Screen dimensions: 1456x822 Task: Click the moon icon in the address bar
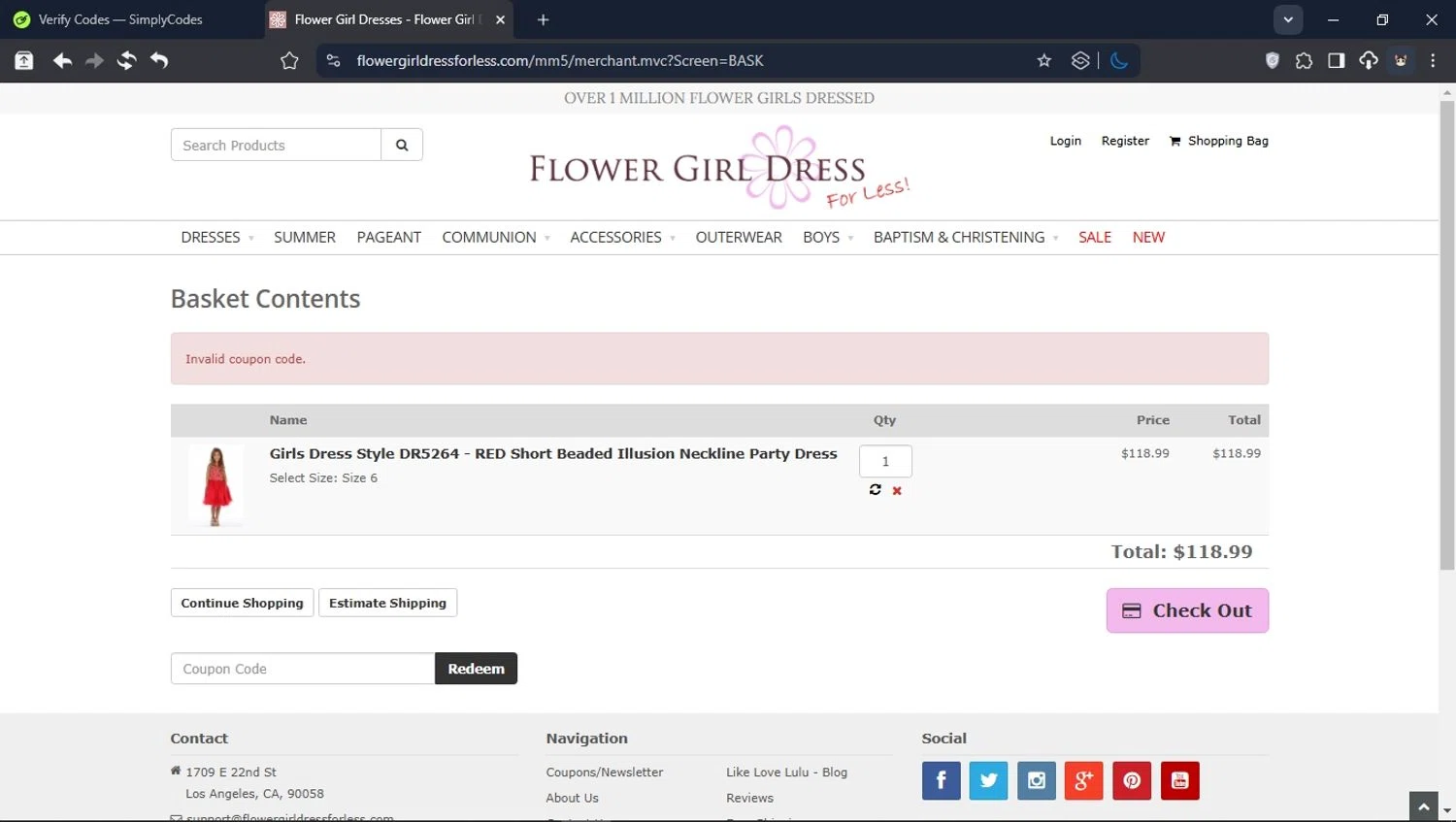pyautogui.click(x=1119, y=60)
